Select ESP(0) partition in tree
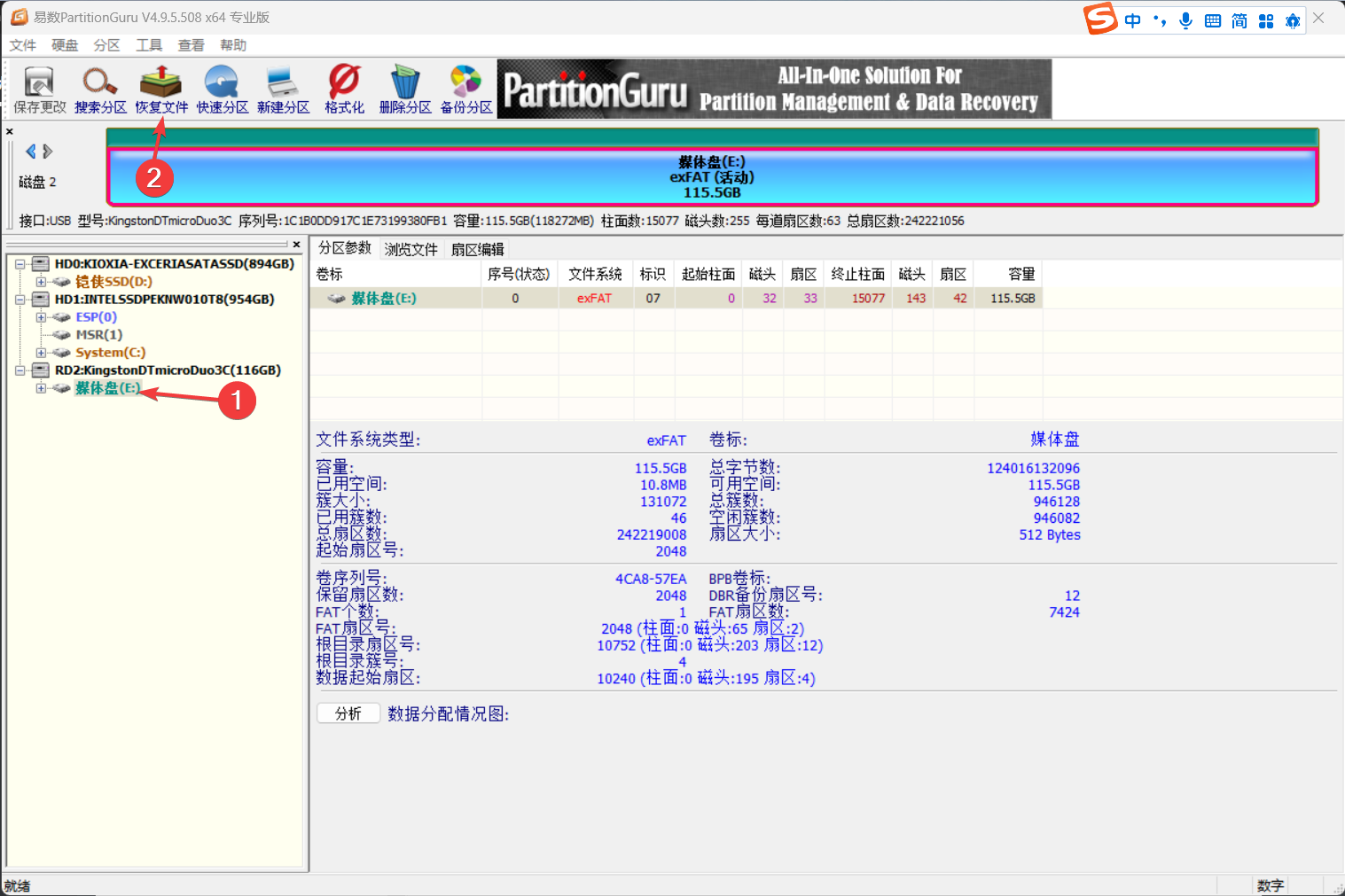Image resolution: width=1345 pixels, height=896 pixels. coord(96,317)
